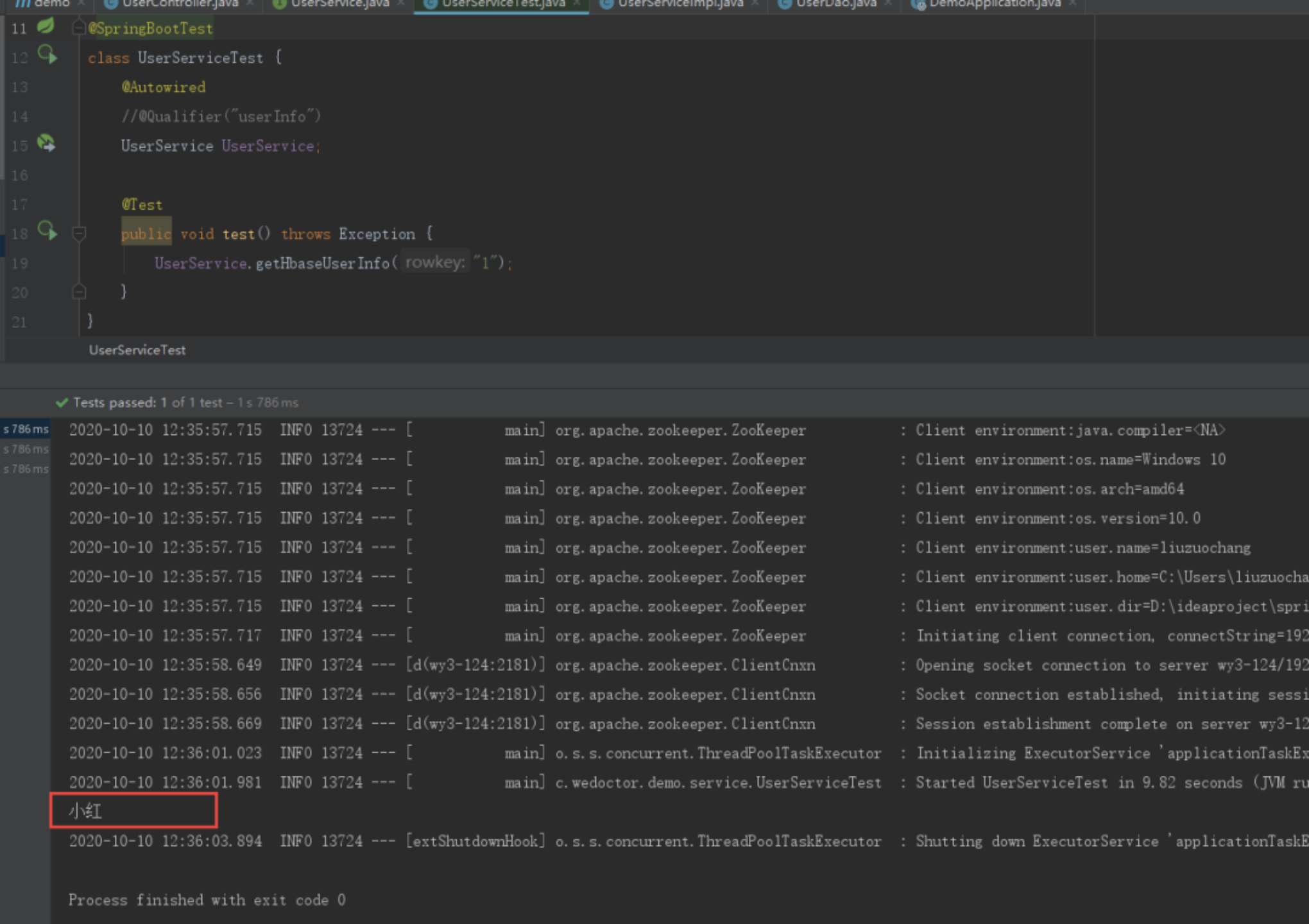The image size is (1309, 924).
Task: Click the DemoApplication.java tab file icon
Action: (x=918, y=4)
